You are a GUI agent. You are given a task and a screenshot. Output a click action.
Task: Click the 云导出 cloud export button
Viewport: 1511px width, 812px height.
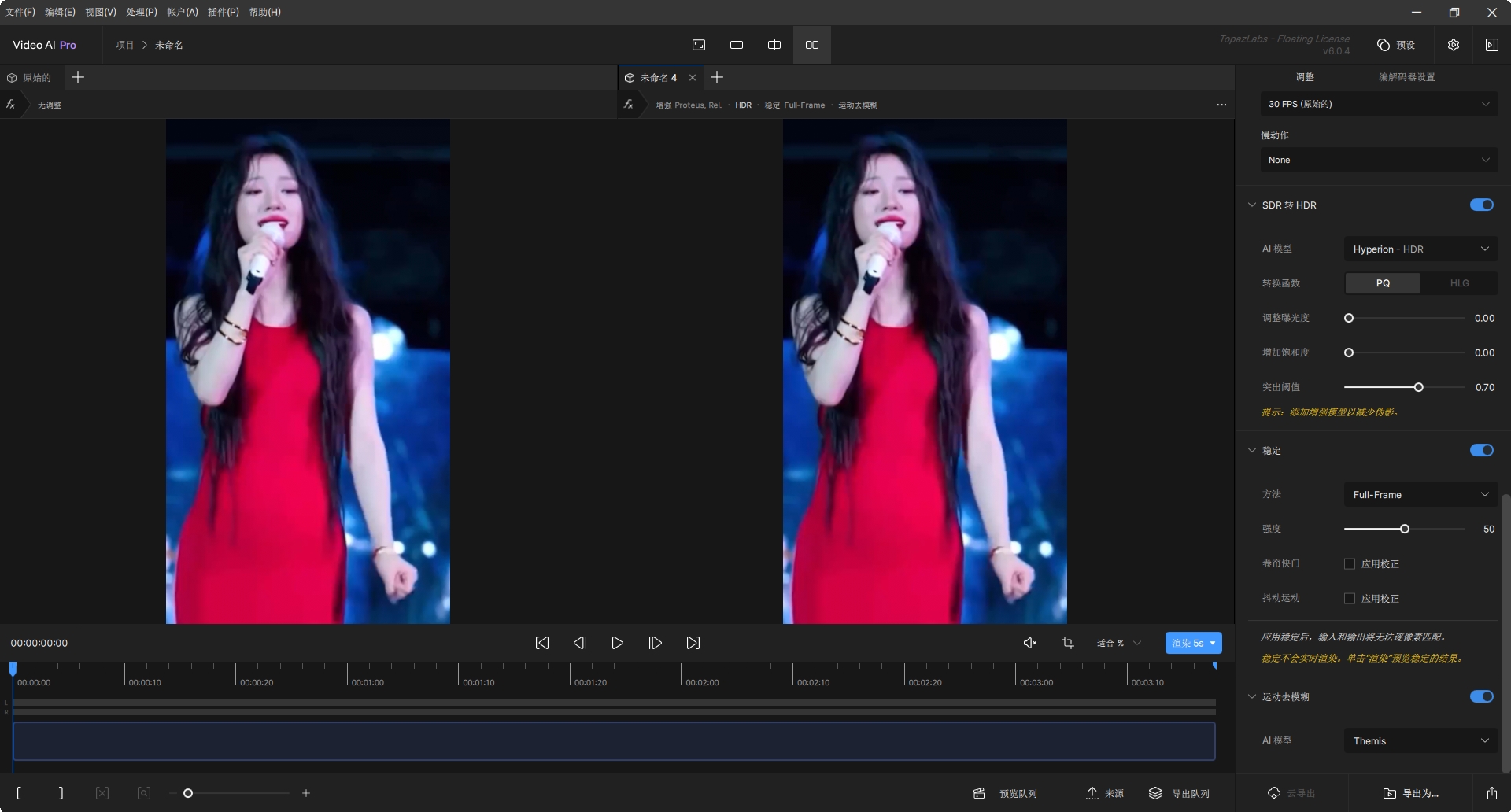(1291, 793)
